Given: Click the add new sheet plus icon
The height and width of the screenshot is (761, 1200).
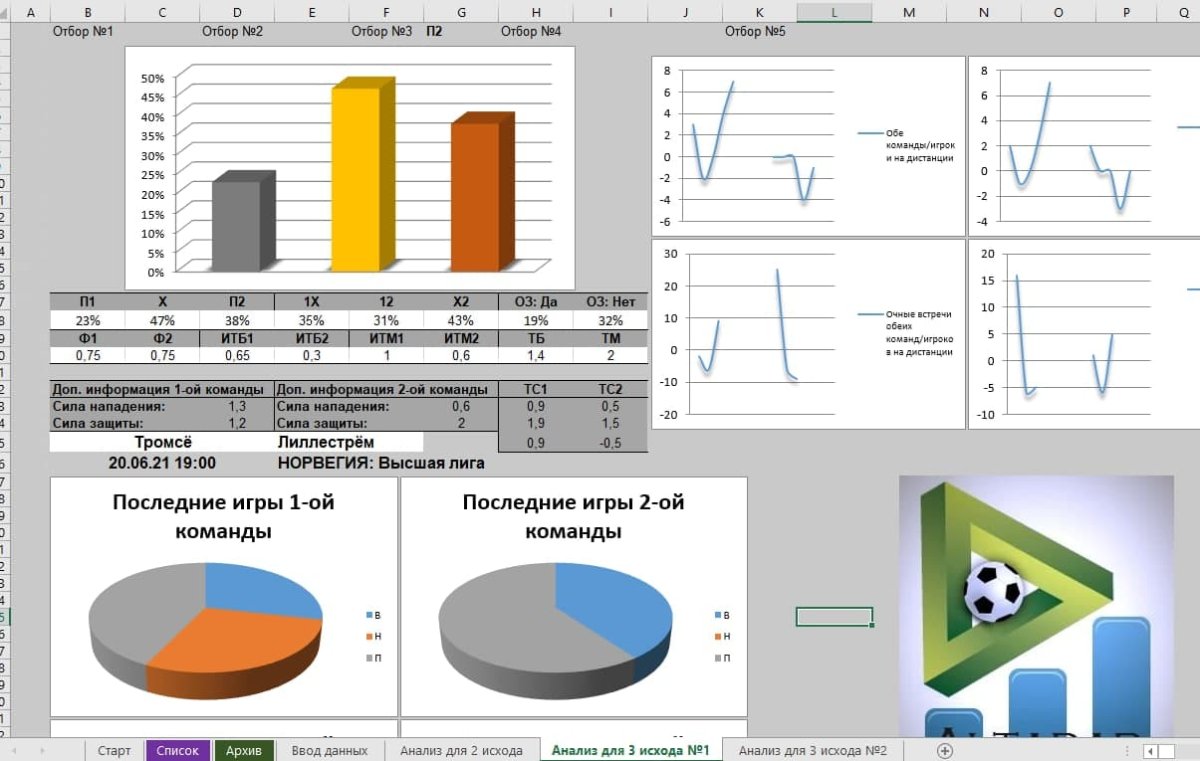Looking at the screenshot, I should [944, 750].
